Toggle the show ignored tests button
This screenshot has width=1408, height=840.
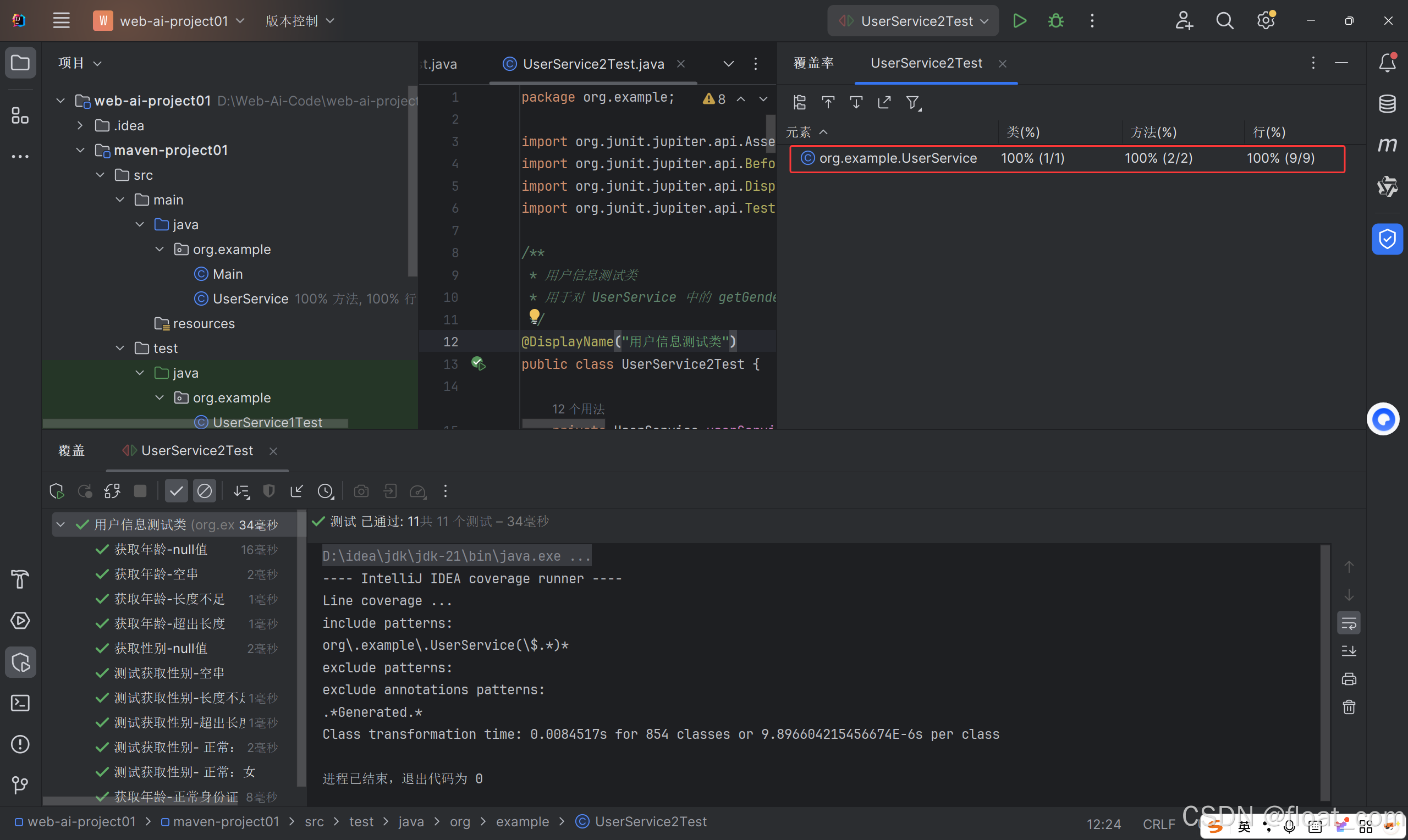pos(205,491)
